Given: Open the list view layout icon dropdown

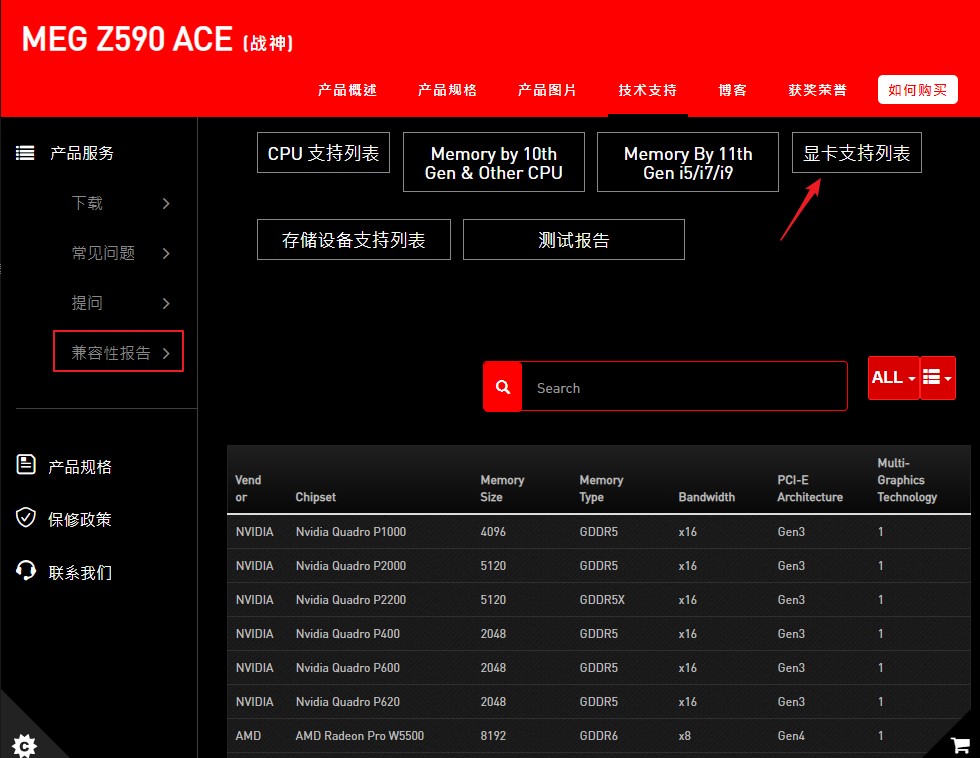Looking at the screenshot, I should point(938,377).
